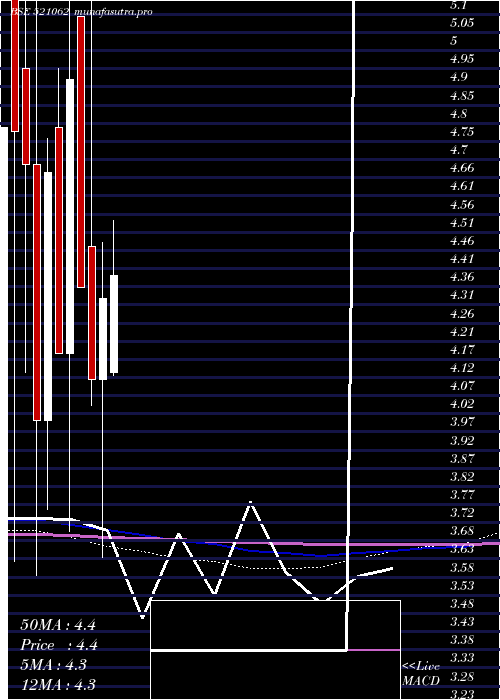Select the 4.9 price axis label
This screenshot has height=700, width=500.
click(459, 77)
